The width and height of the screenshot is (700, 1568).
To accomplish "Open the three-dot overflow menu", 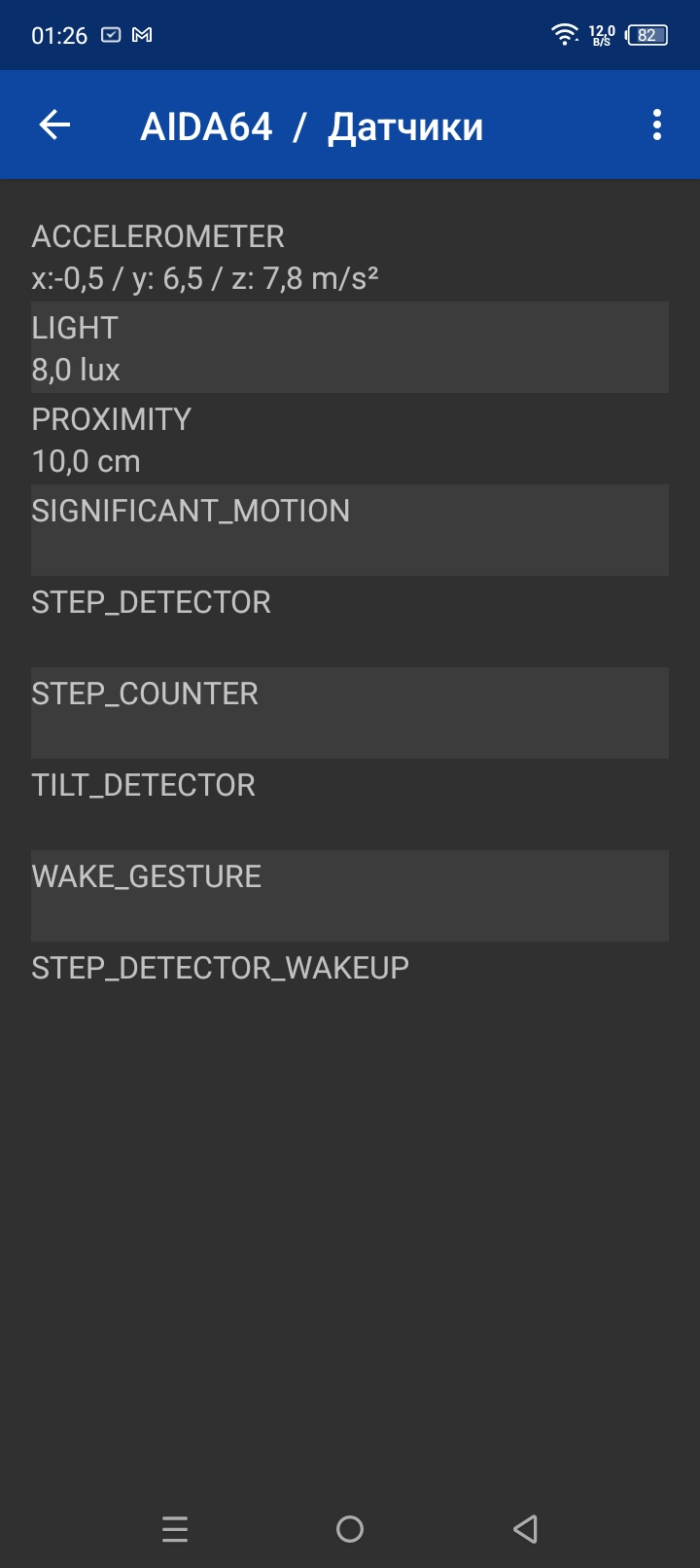I will (657, 125).
